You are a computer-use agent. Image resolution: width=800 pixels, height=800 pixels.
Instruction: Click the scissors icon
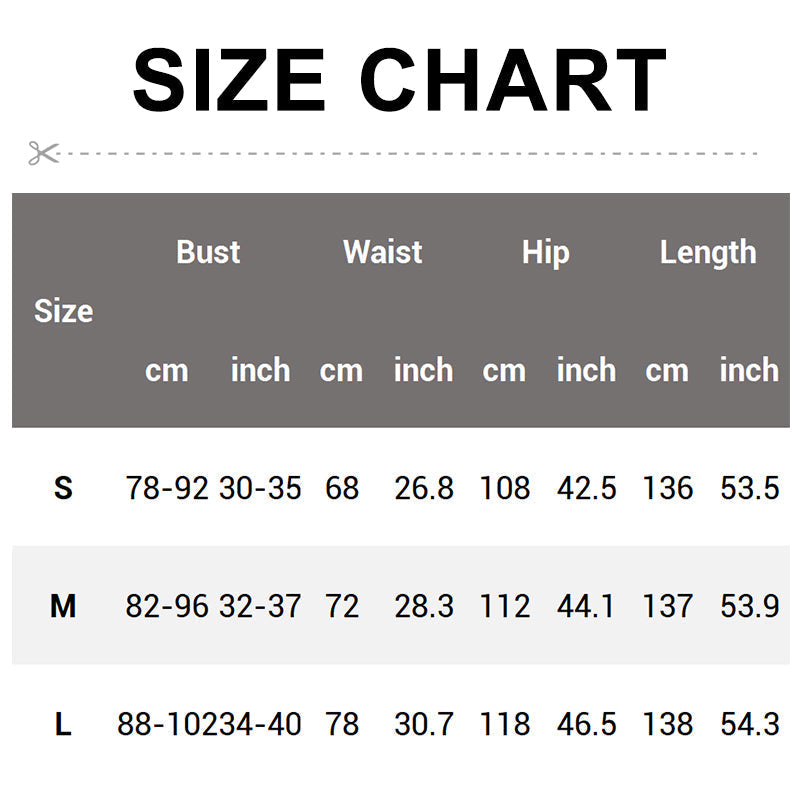pos(43,153)
